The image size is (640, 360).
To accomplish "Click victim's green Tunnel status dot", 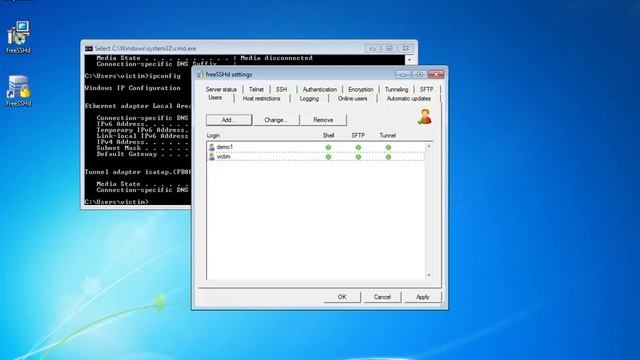I will (388, 157).
